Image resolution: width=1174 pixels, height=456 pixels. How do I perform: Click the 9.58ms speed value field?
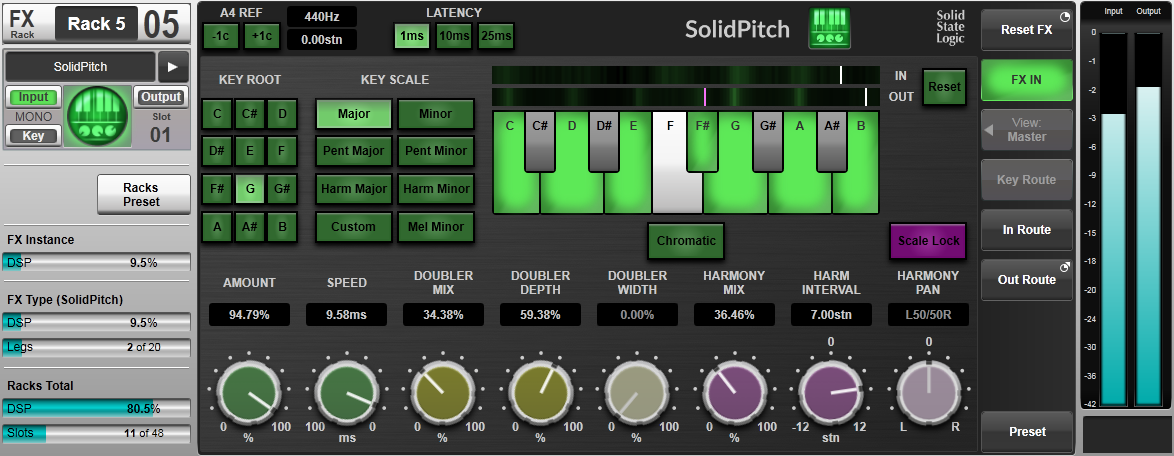pos(346,314)
